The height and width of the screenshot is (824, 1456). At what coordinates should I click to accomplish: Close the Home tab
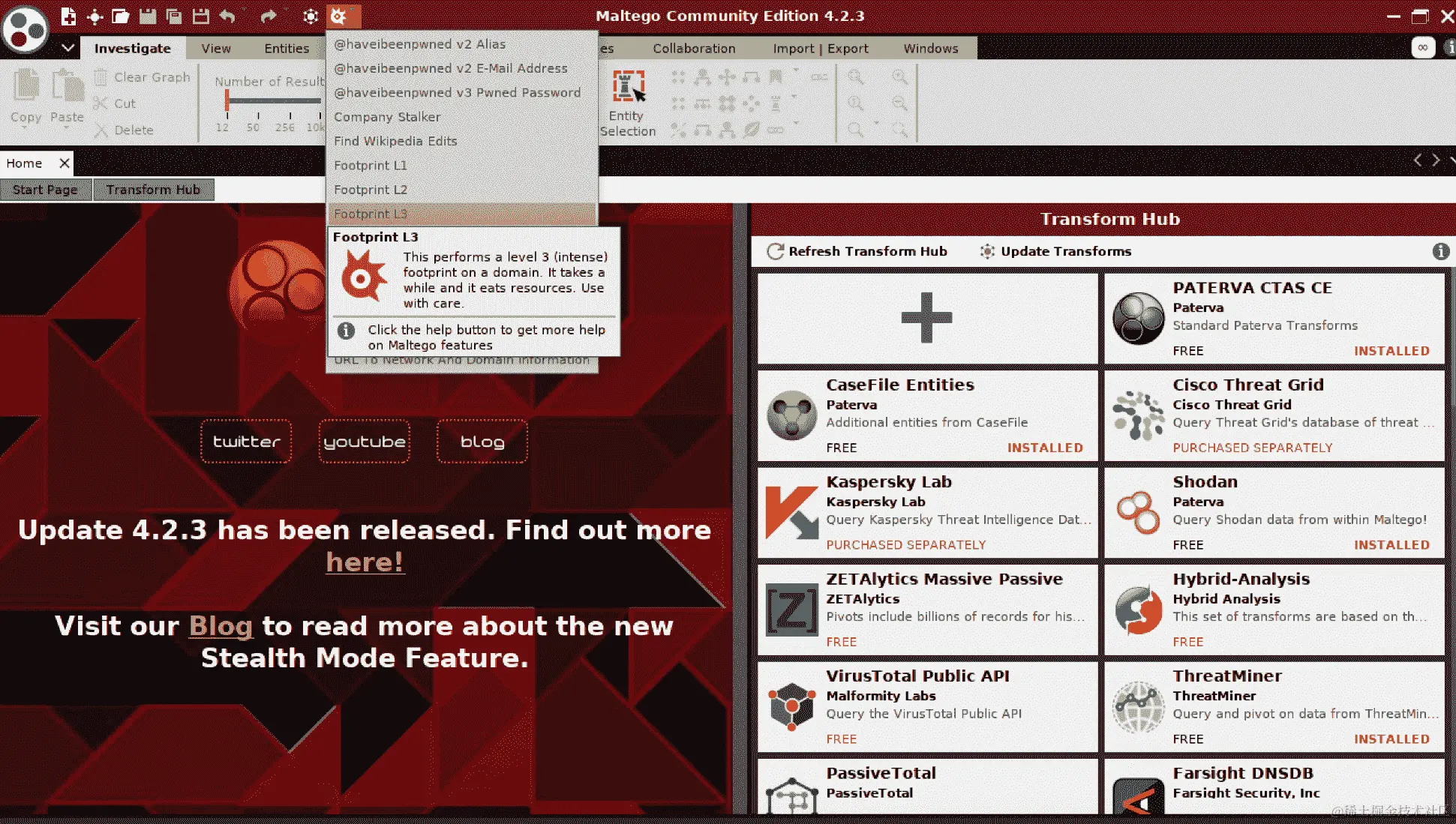65,163
